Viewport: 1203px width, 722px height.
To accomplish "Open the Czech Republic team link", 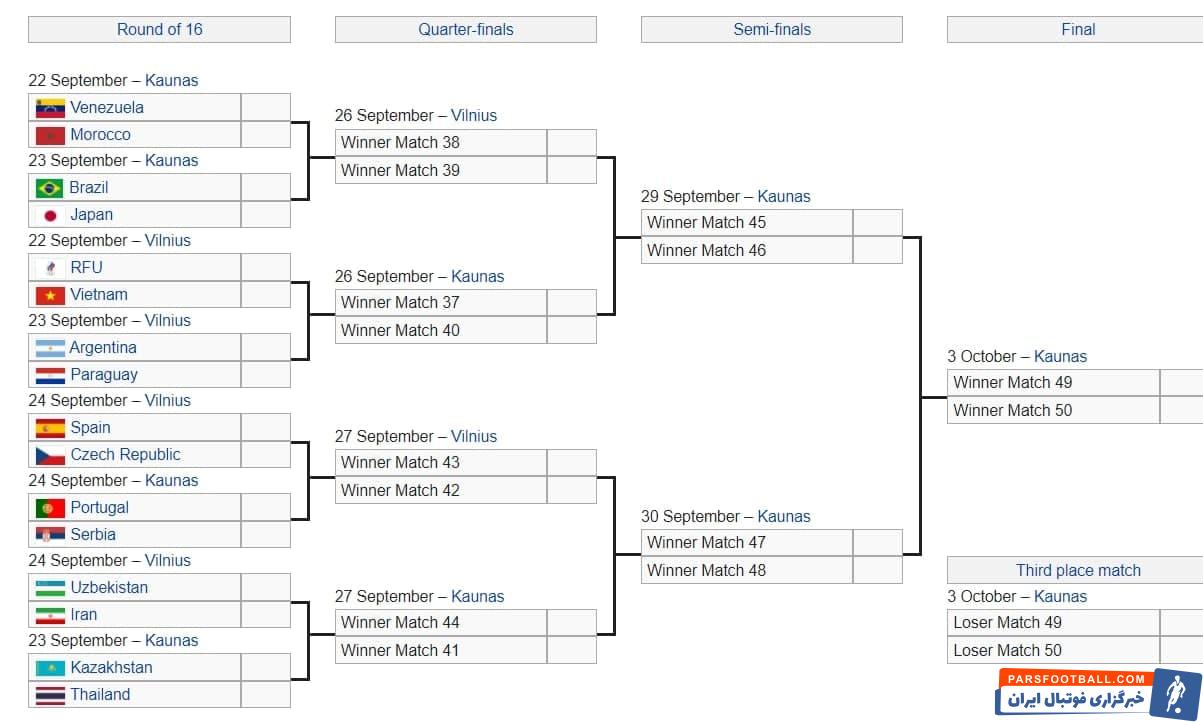I will (x=125, y=455).
